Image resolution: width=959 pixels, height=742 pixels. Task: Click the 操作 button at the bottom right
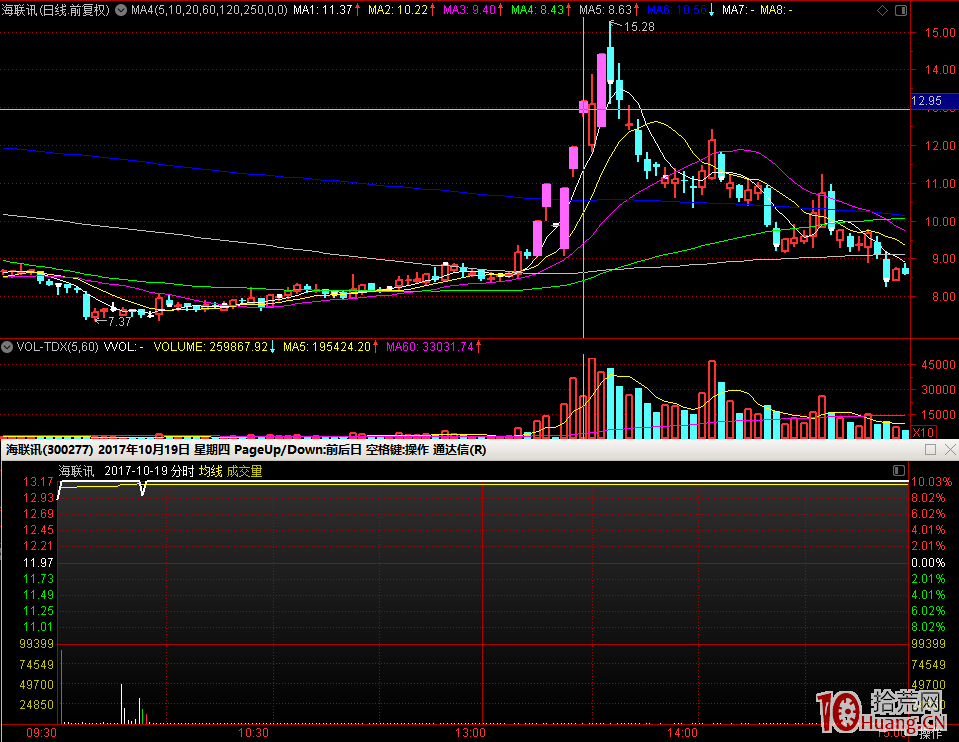[x=931, y=733]
